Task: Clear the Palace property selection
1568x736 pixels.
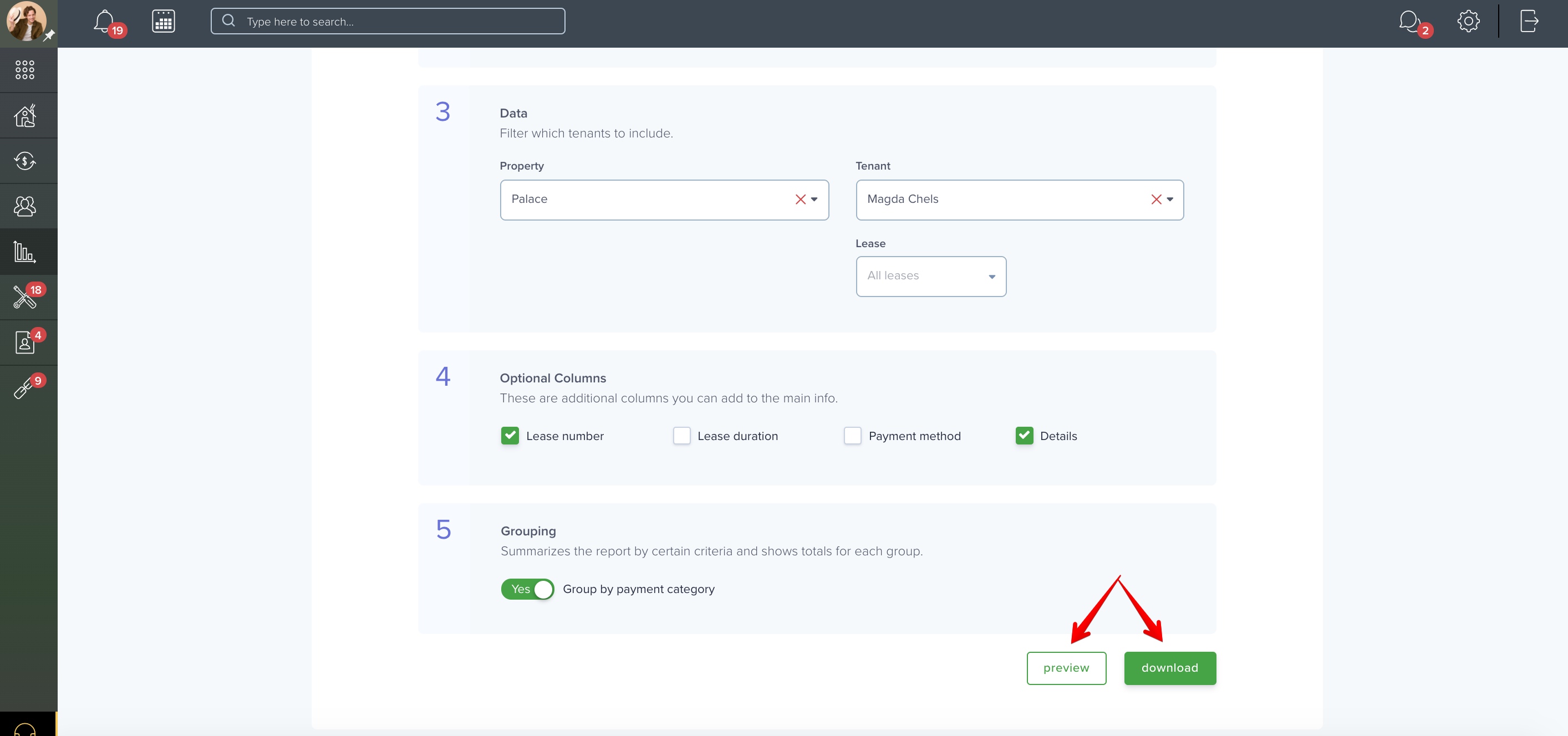Action: (801, 200)
